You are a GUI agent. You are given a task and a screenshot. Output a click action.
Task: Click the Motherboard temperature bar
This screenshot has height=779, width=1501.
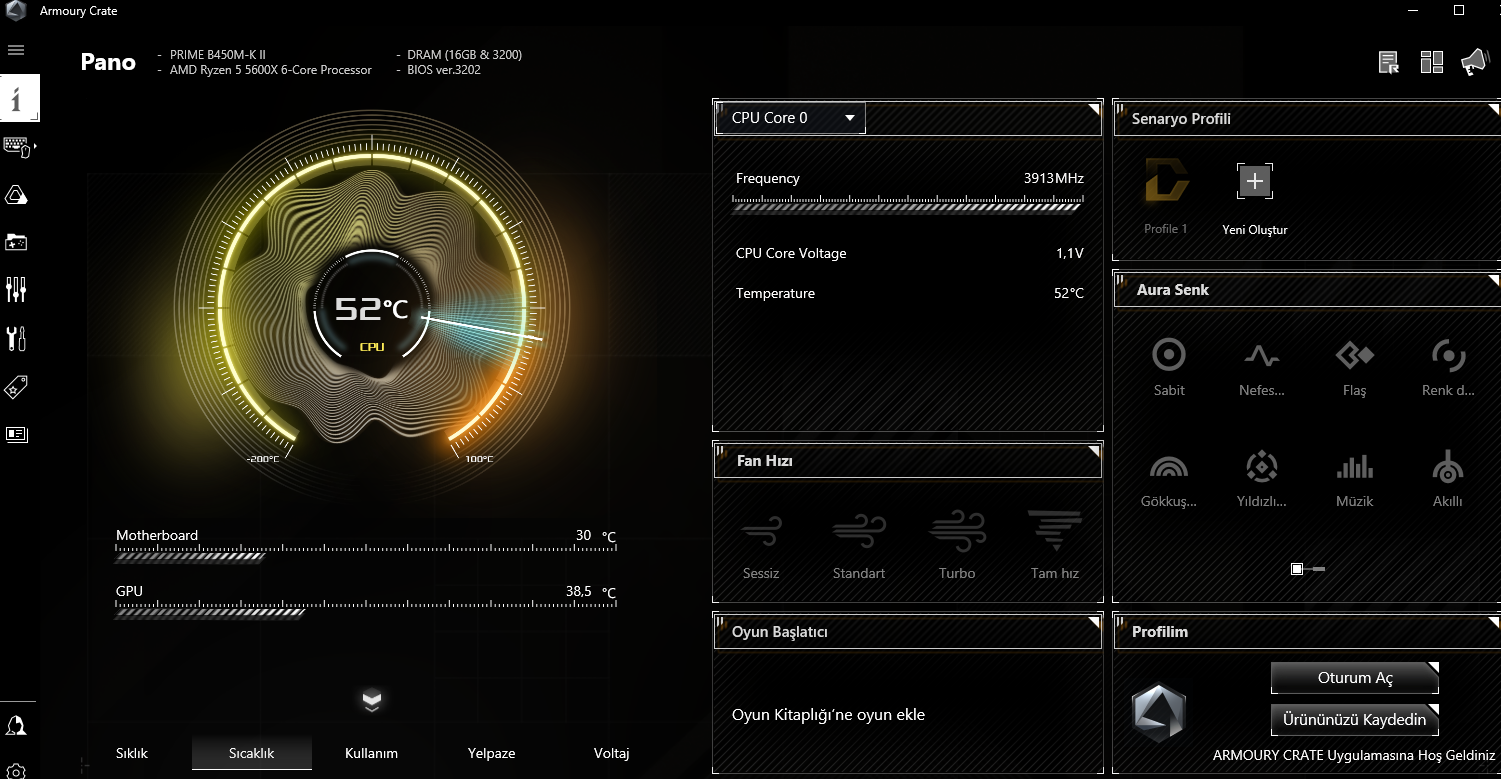click(x=365, y=553)
